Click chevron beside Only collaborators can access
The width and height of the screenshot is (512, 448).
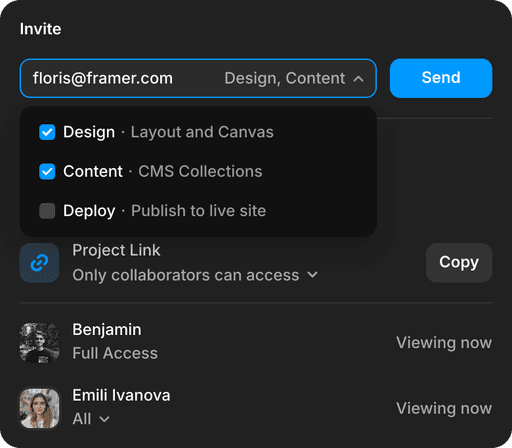coord(312,275)
